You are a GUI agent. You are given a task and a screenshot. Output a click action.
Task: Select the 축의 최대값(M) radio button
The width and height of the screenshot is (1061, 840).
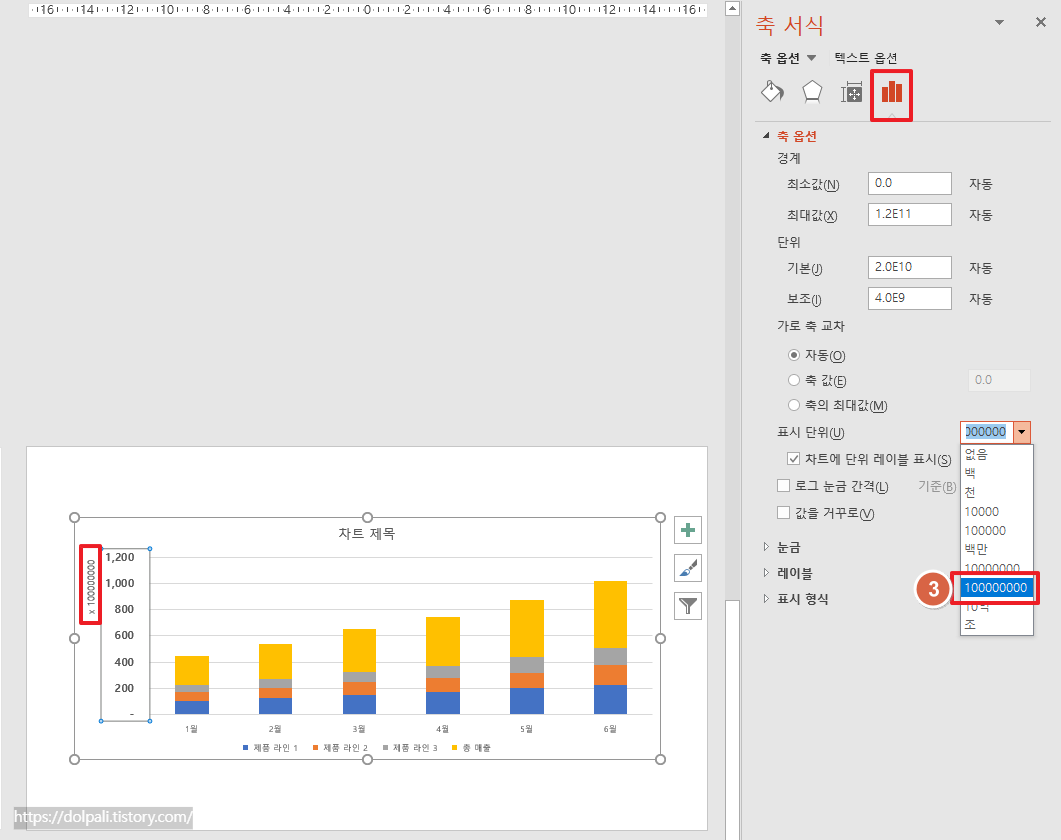(x=794, y=405)
